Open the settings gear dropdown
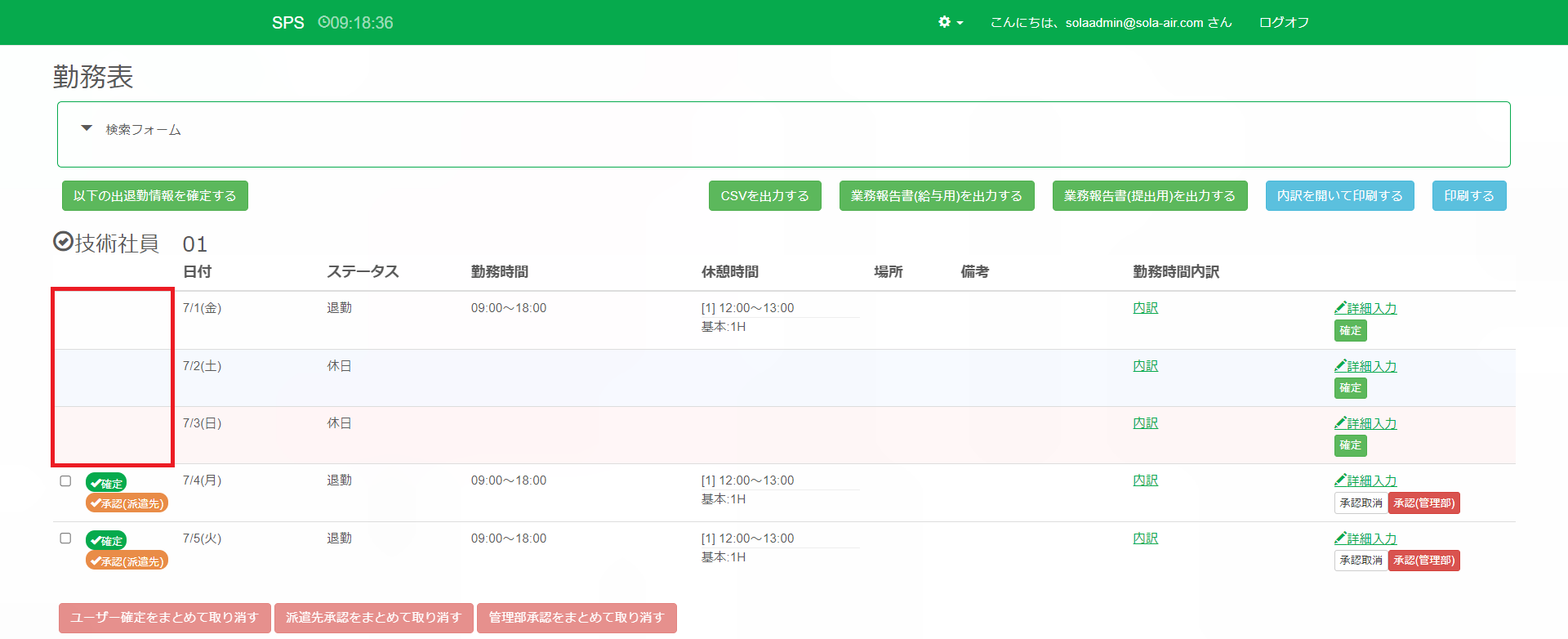 pos(950,22)
